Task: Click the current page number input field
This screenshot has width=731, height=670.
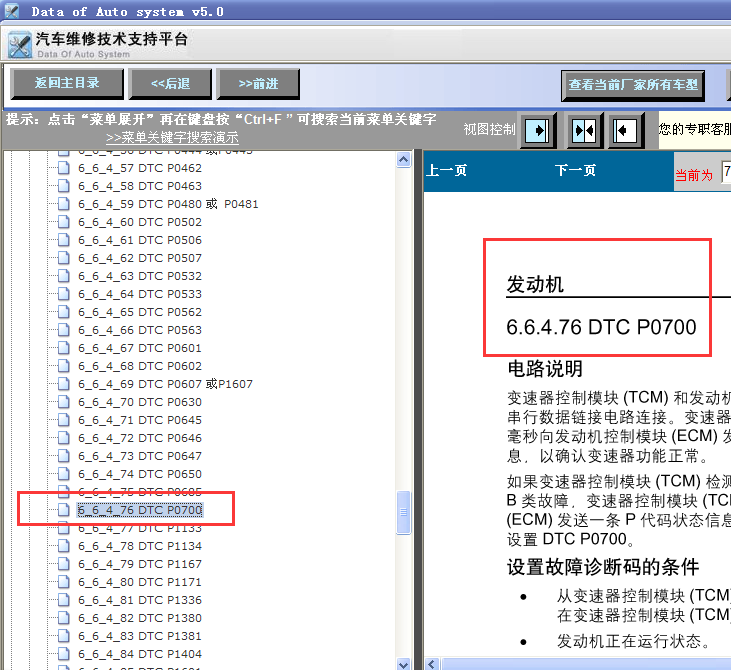Action: point(726,172)
